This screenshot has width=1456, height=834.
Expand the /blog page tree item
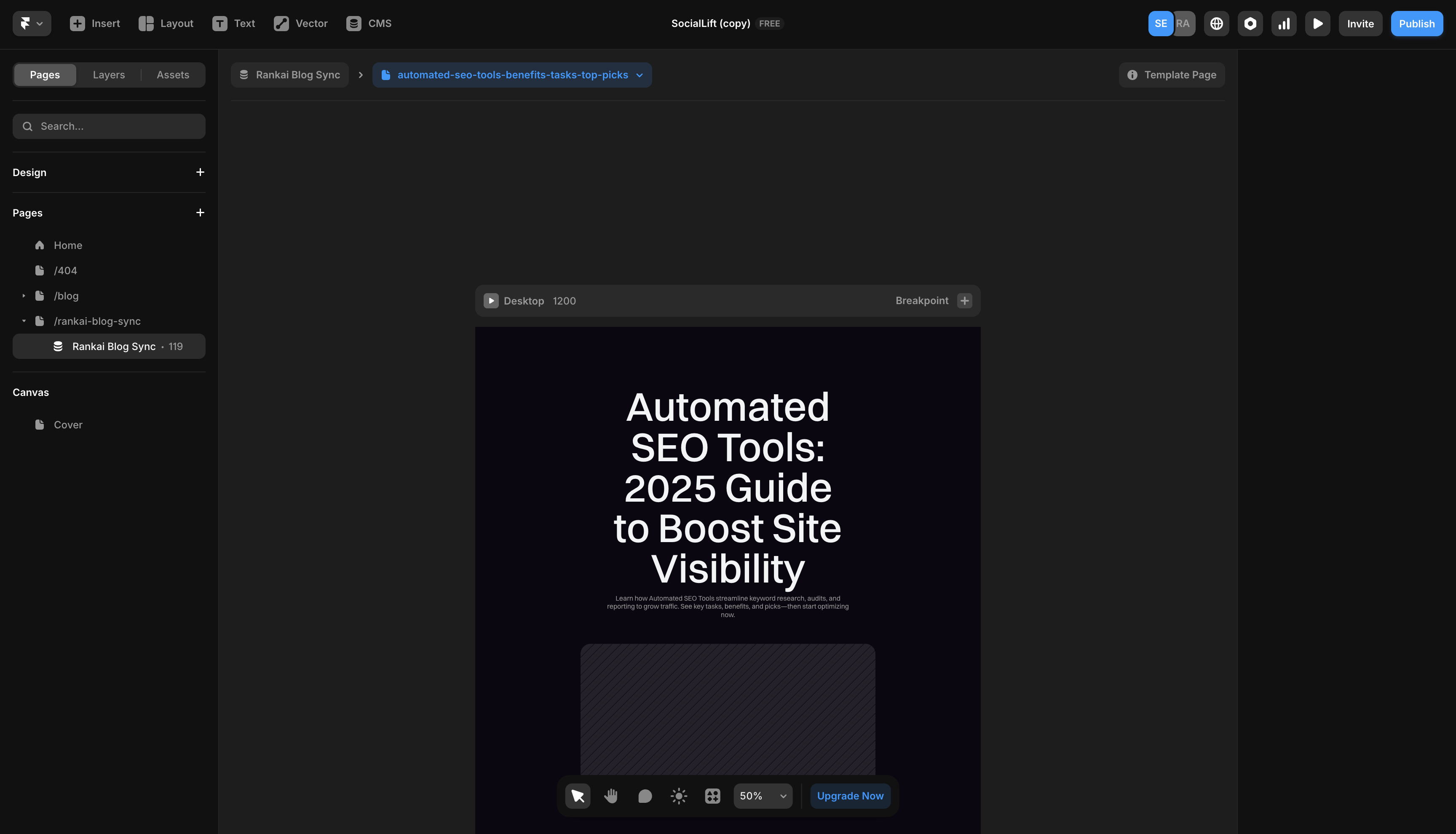[24, 296]
